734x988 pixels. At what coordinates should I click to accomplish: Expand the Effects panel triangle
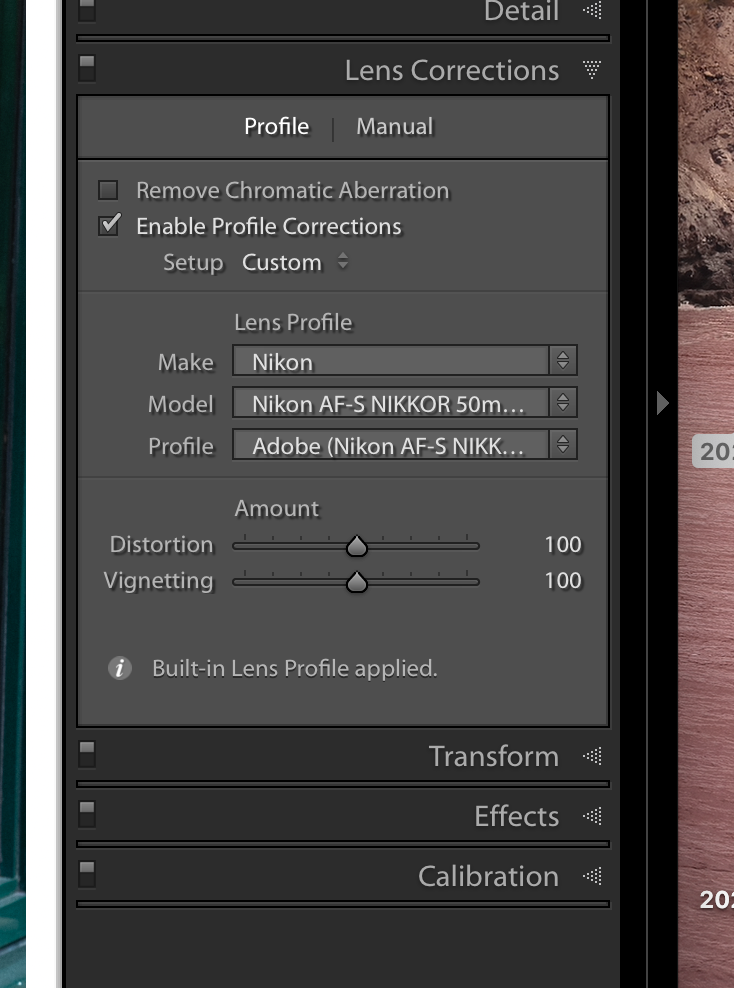click(592, 816)
